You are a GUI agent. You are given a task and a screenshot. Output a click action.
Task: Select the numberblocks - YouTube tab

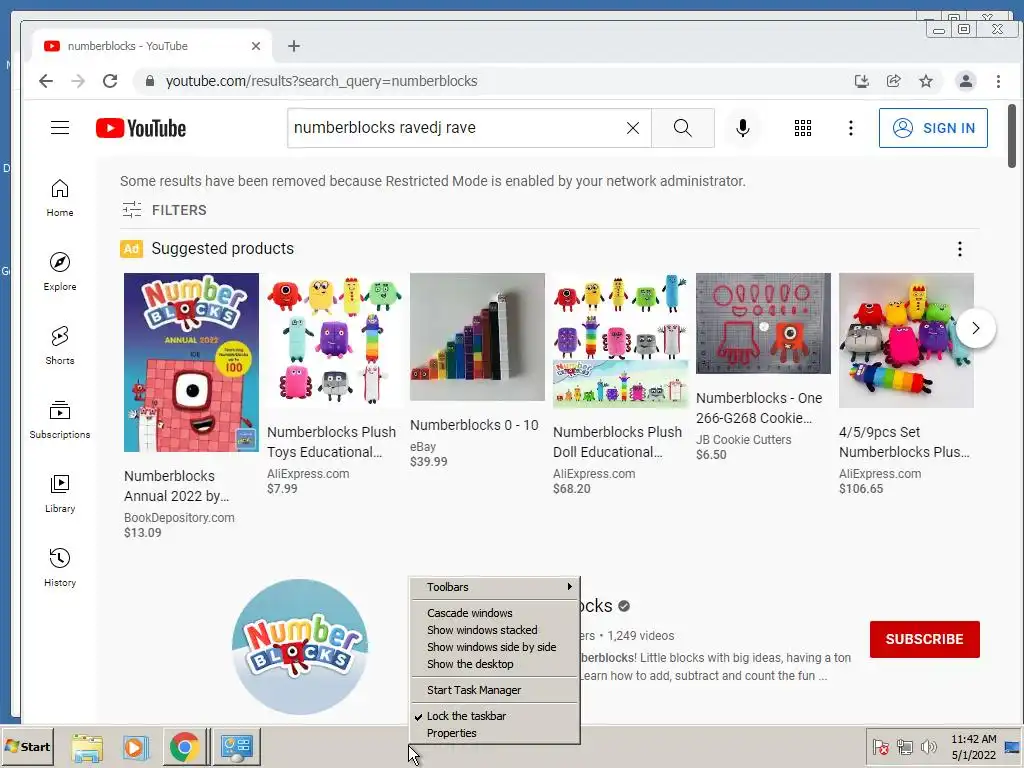pyautogui.click(x=150, y=46)
